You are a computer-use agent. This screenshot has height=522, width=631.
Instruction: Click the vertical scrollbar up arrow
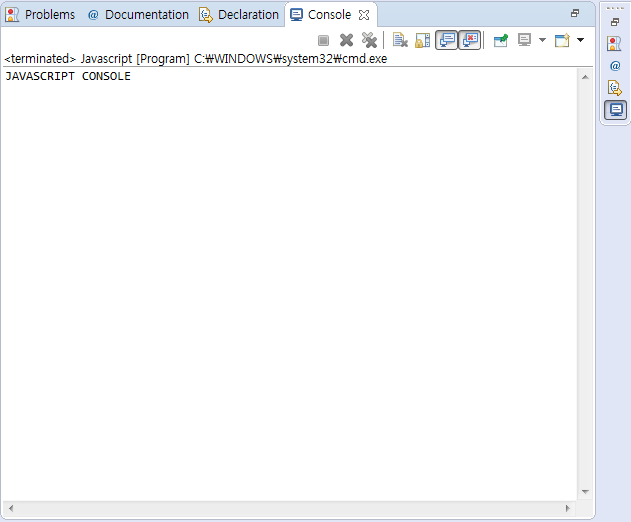pos(586,77)
